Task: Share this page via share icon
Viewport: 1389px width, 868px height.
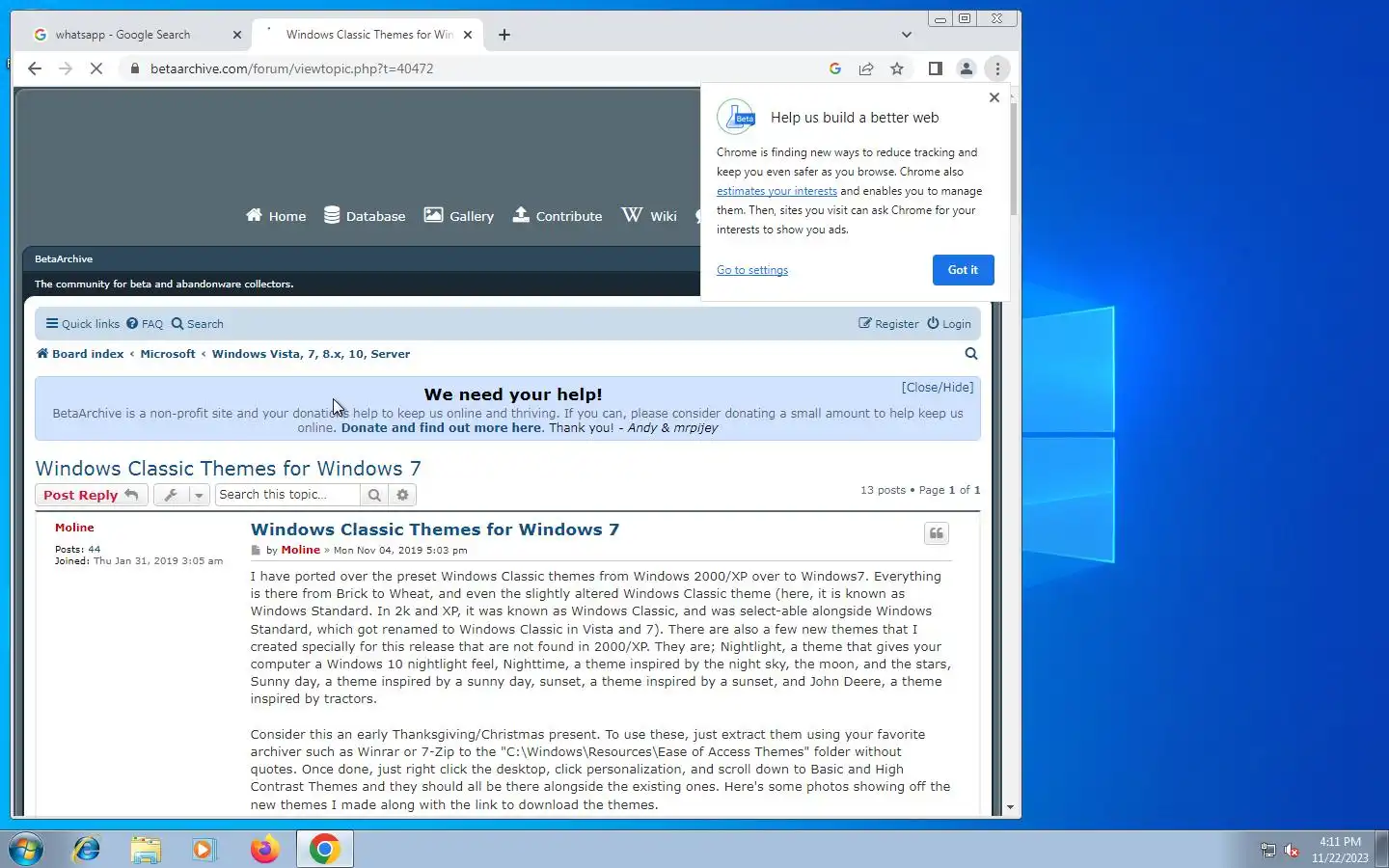Action: tap(866, 68)
